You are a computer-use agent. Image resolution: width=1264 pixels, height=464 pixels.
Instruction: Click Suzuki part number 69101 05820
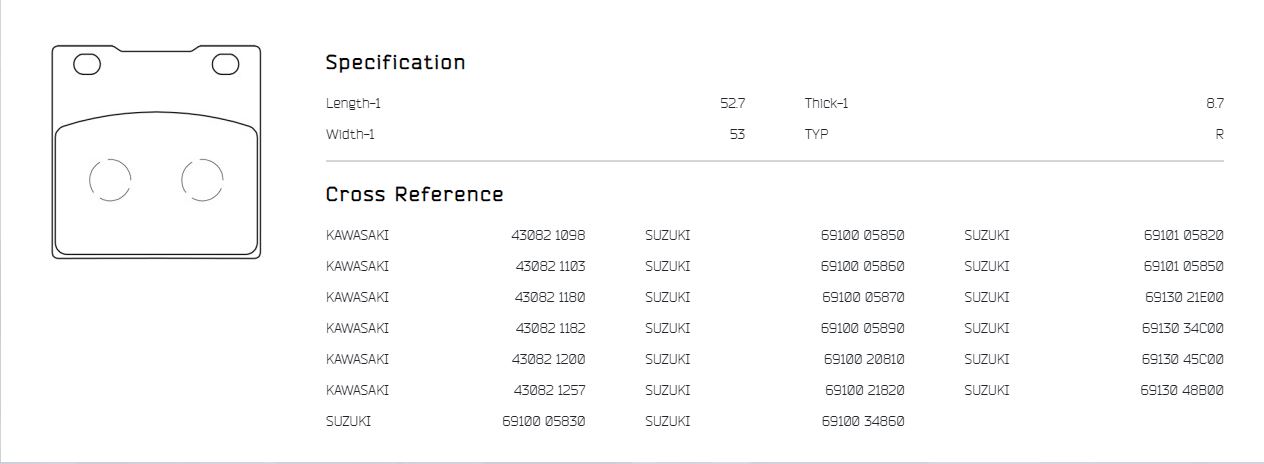point(1183,236)
